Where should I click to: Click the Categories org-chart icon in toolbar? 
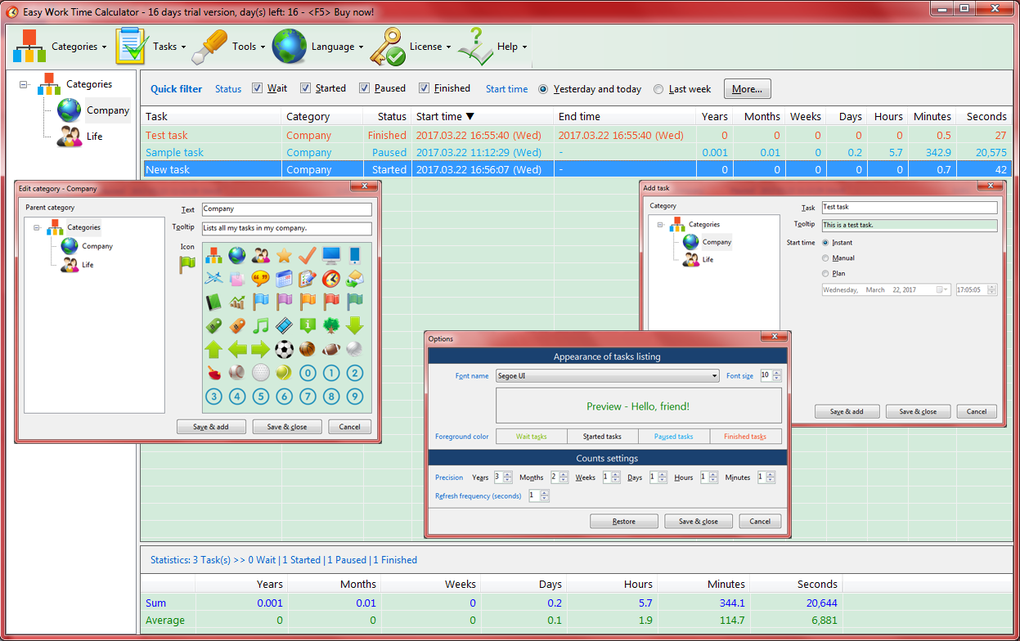click(29, 46)
